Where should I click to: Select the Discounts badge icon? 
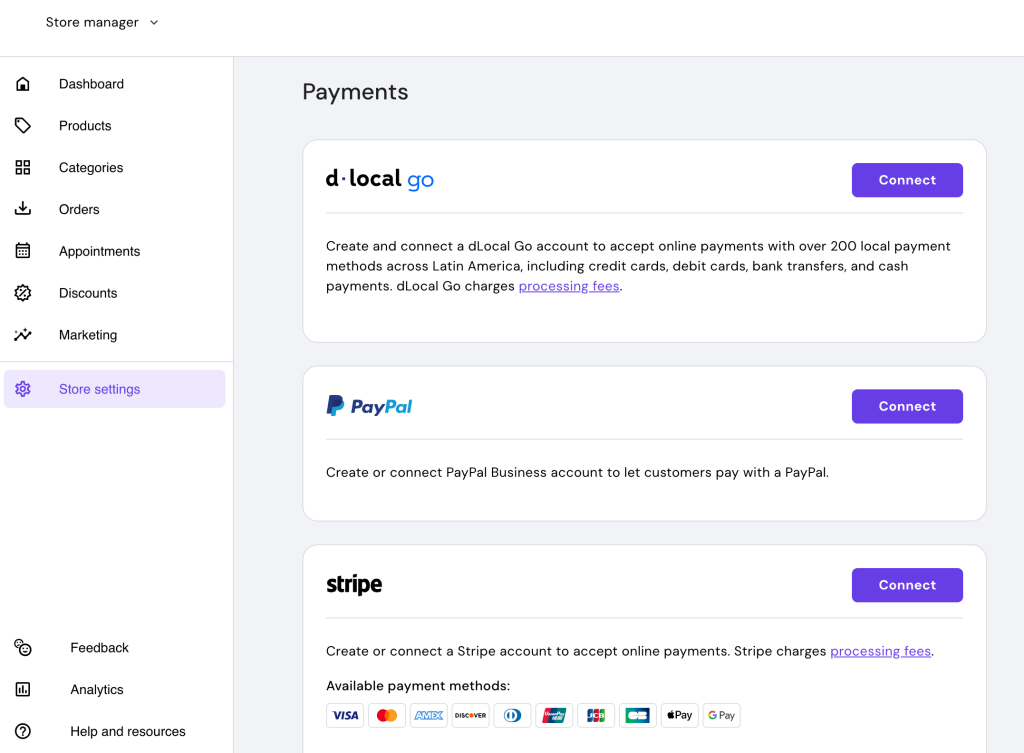tap(22, 293)
